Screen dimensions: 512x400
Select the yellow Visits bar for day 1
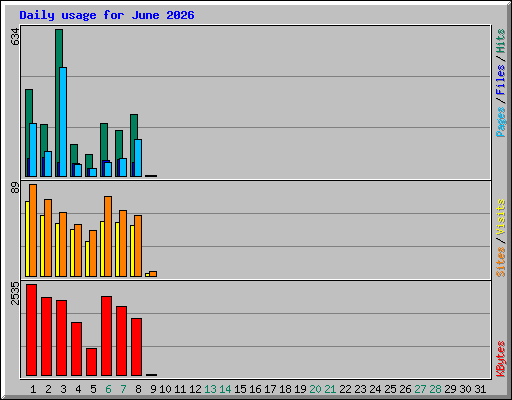point(27,239)
